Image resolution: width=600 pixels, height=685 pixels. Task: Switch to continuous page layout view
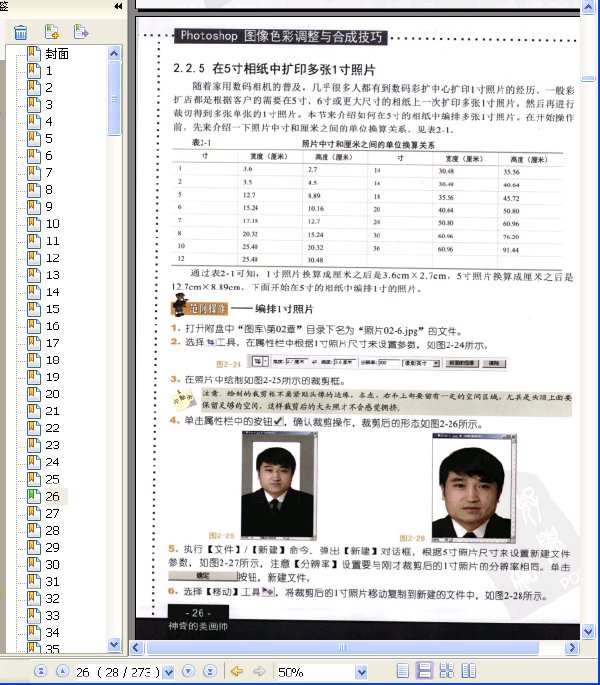(424, 671)
